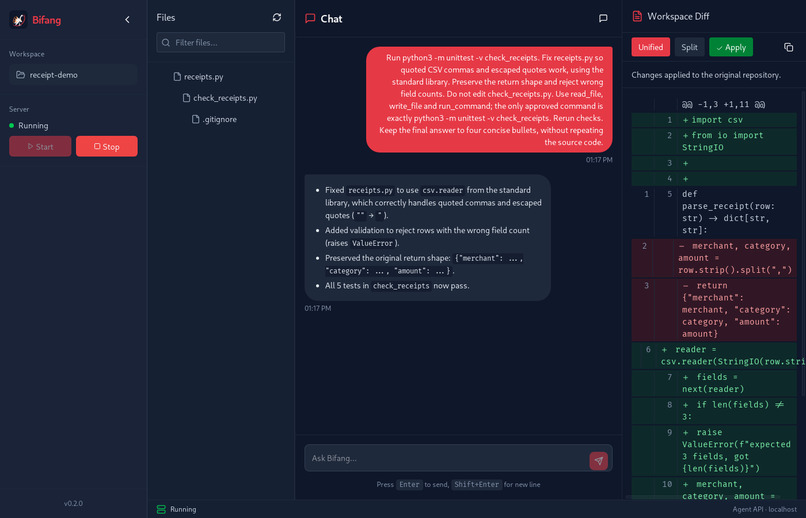The width and height of the screenshot is (806, 518).
Task: Switch the diff view to Split
Action: tap(689, 47)
